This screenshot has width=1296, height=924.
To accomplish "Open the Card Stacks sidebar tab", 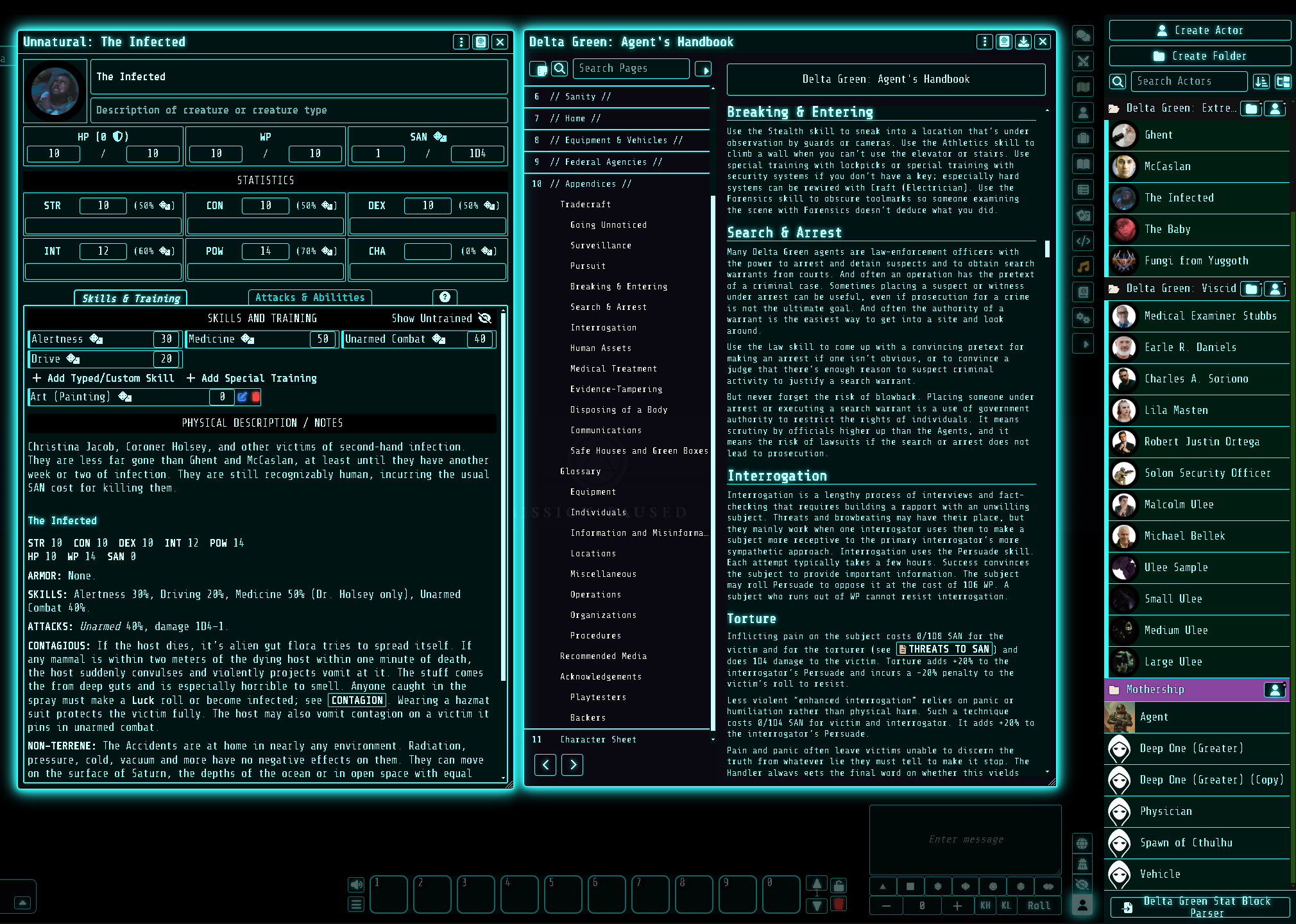I will tap(1083, 216).
